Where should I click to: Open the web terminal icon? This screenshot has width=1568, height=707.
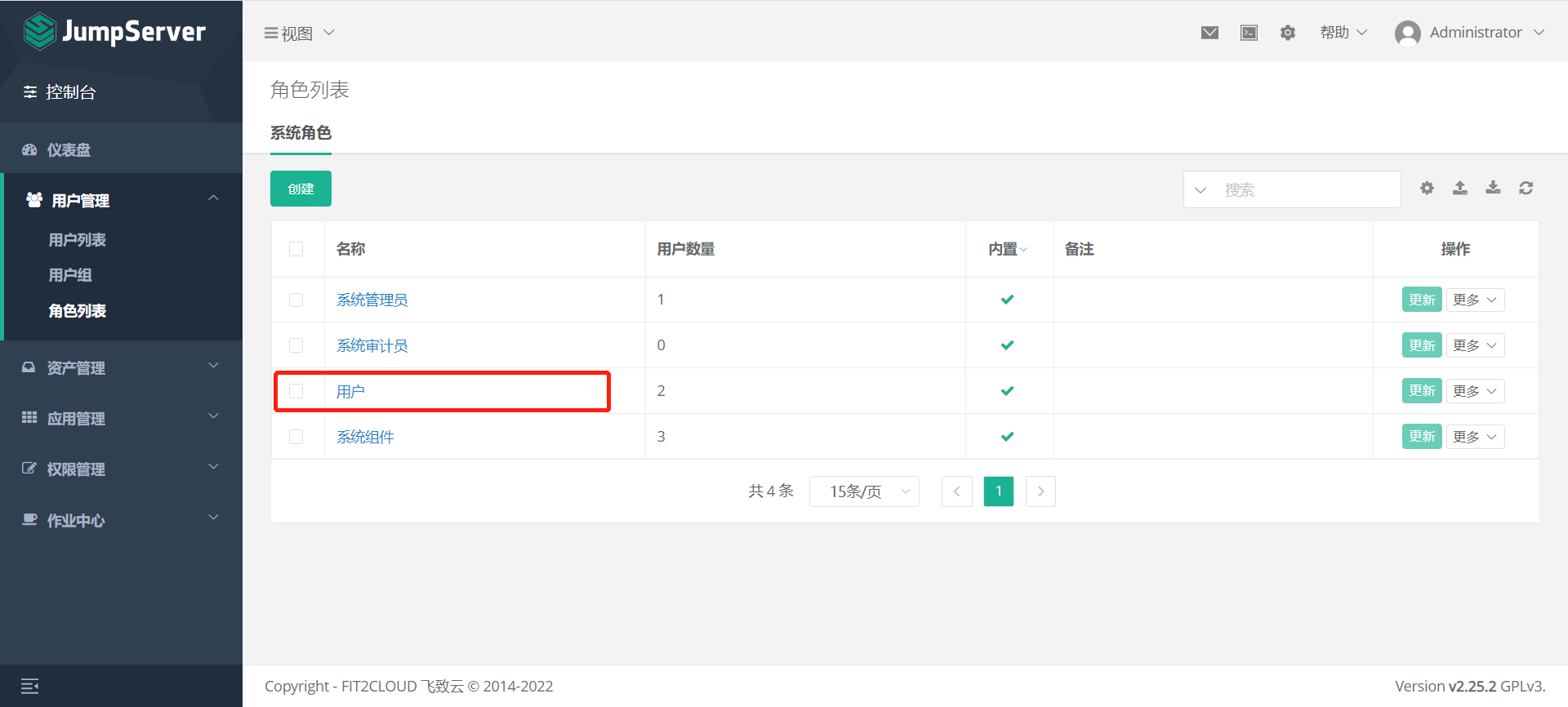[1249, 33]
